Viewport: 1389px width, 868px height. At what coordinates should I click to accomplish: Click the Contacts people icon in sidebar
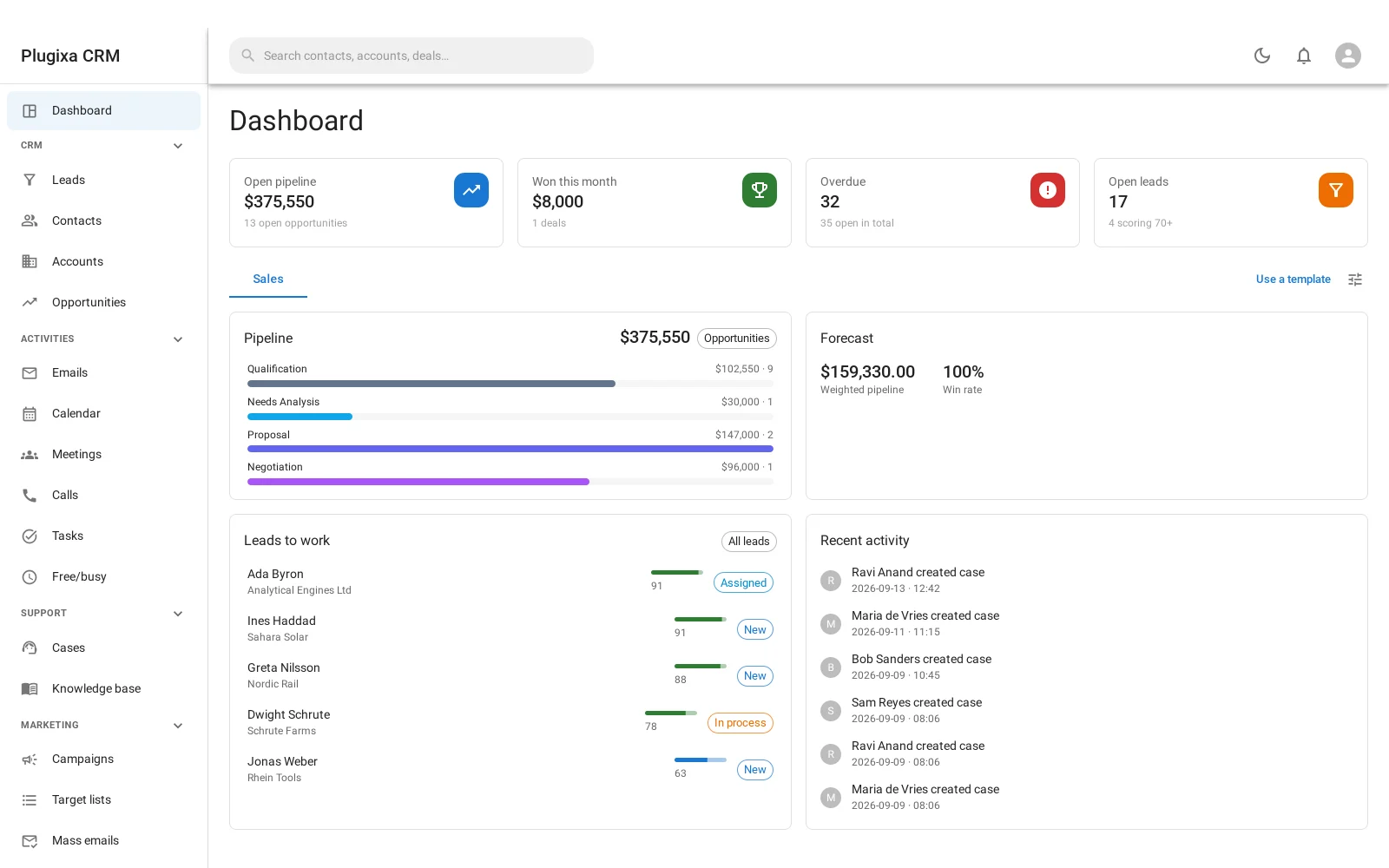[30, 220]
